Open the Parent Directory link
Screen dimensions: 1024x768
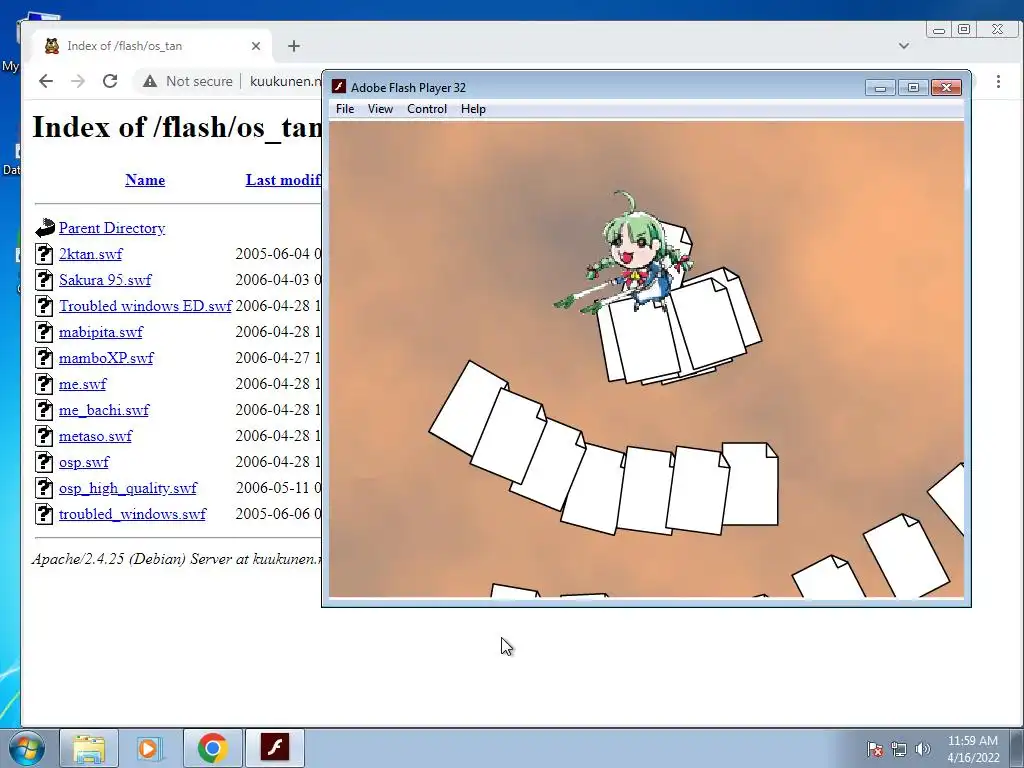[112, 228]
